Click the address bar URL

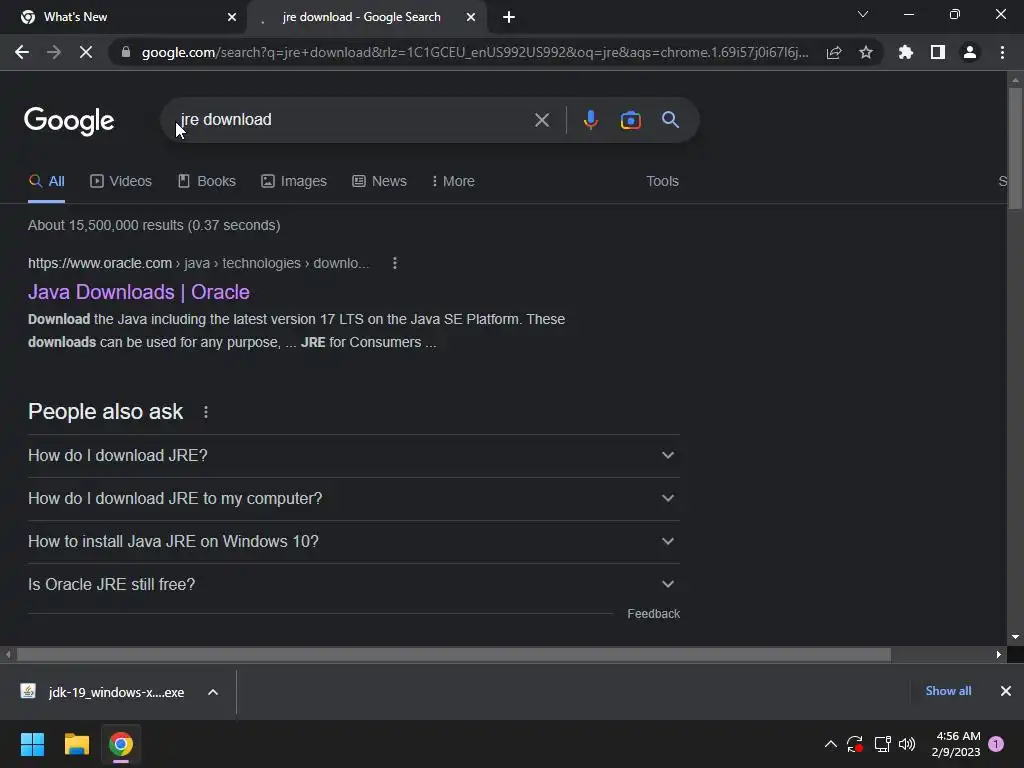click(x=475, y=52)
